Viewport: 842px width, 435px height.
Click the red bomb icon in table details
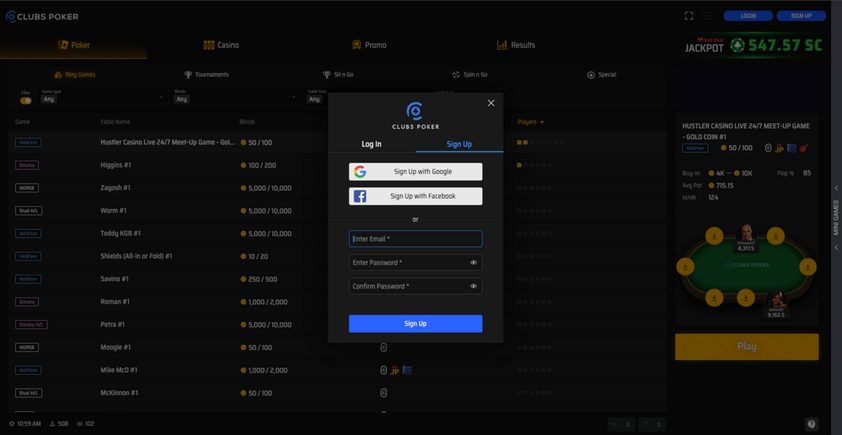[x=803, y=148]
